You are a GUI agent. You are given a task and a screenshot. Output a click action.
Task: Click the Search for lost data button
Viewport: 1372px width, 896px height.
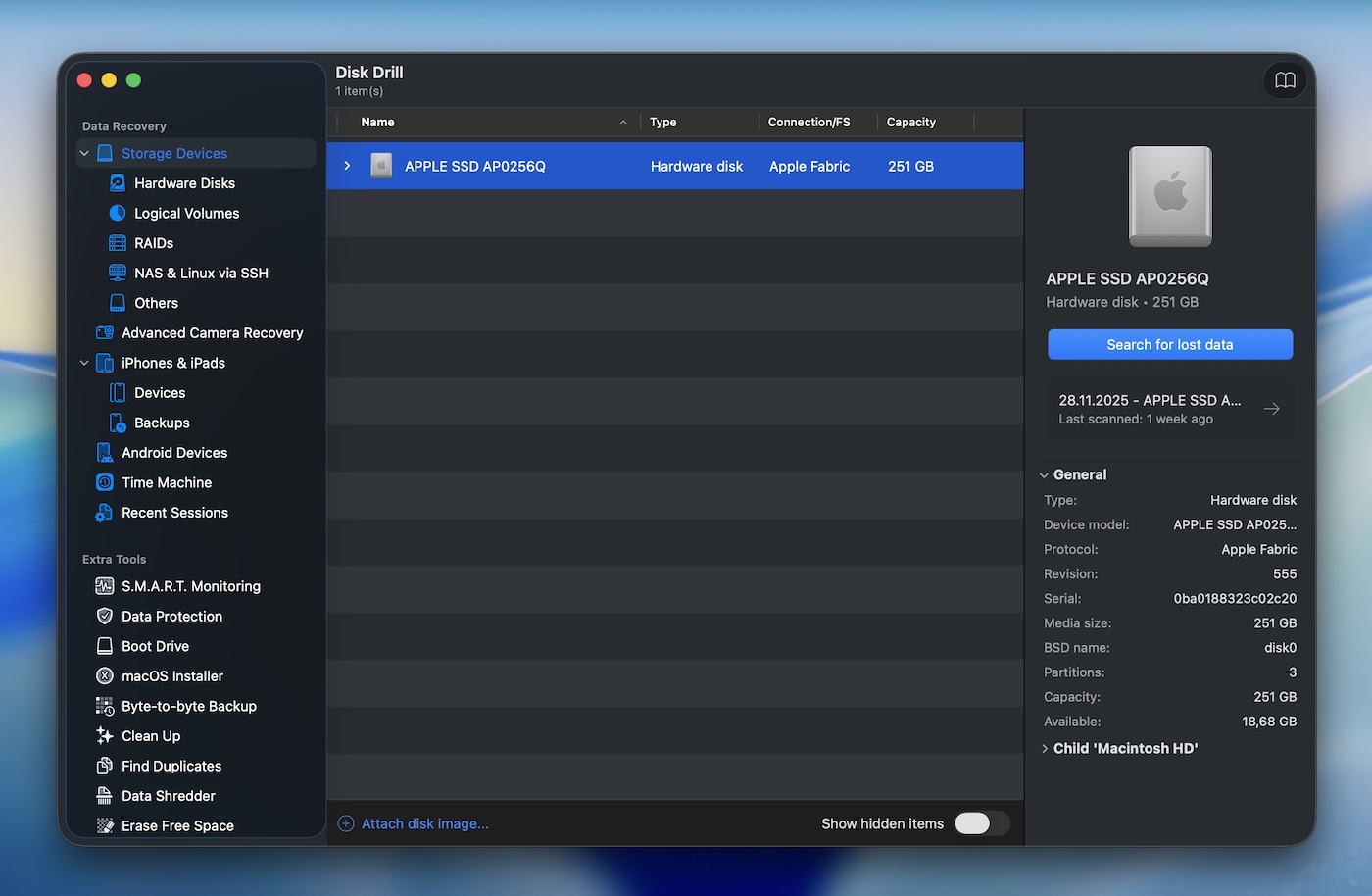click(x=1169, y=344)
